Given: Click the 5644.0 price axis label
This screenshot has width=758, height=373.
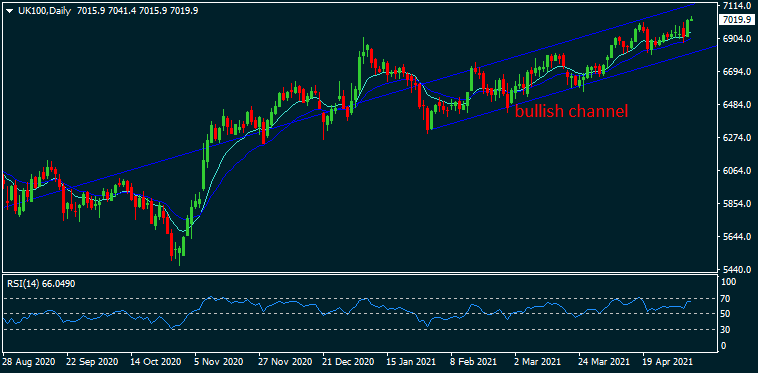Looking at the screenshot, I should [x=736, y=237].
